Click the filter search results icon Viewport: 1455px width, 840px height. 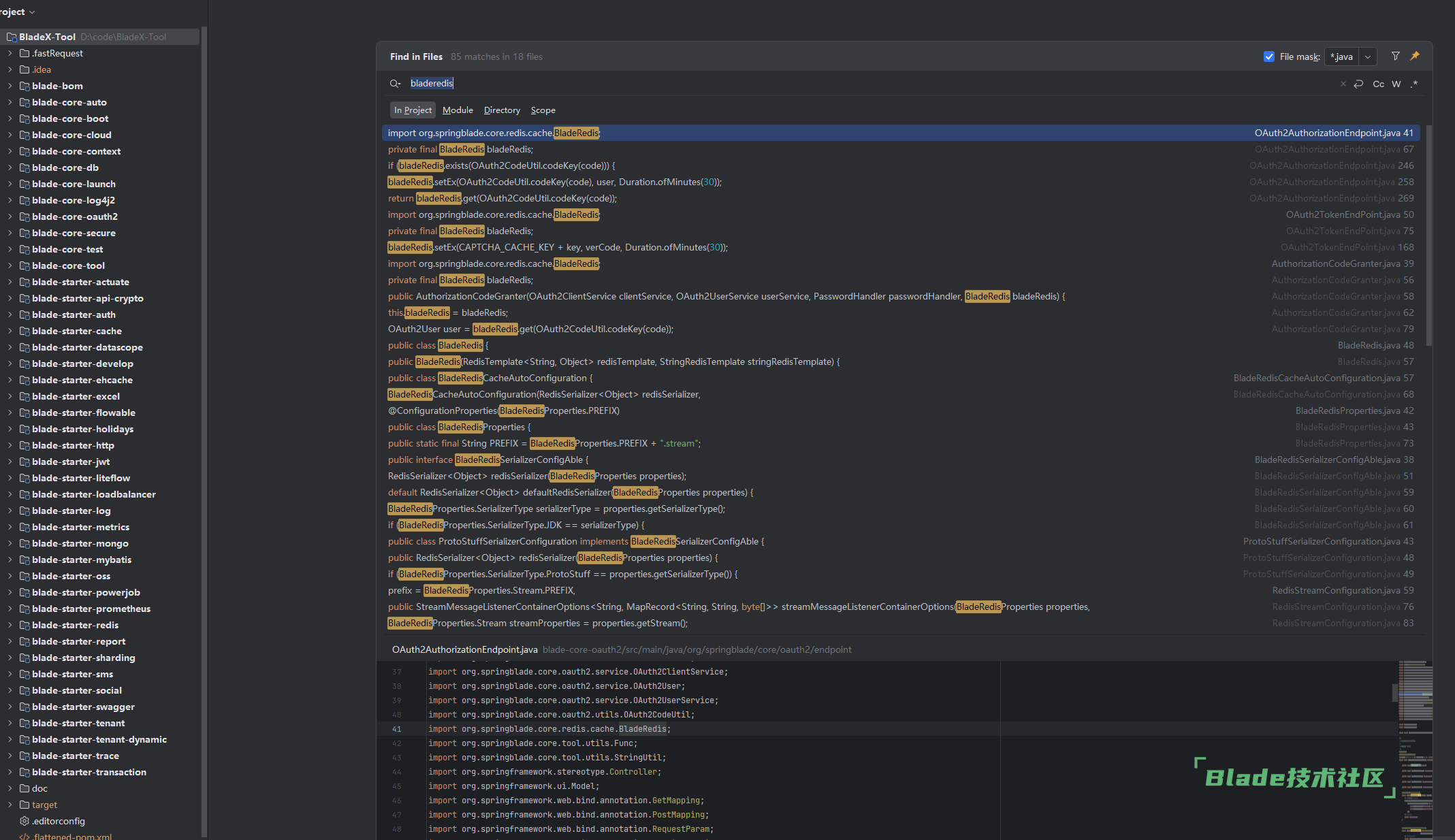1396,56
